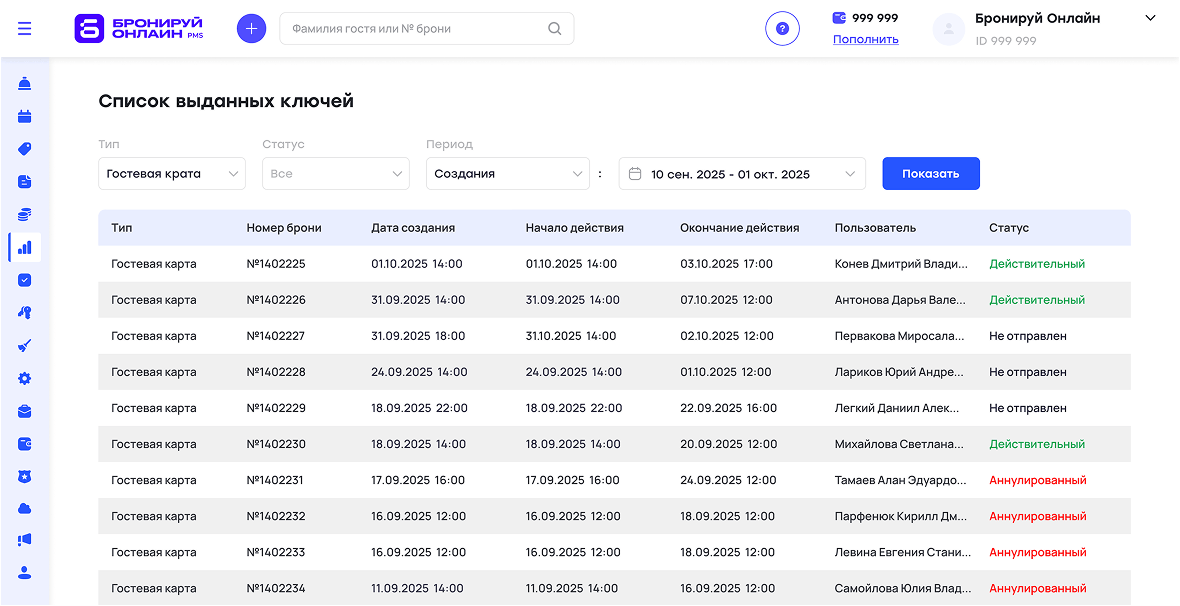This screenshot has height=606, width=1180.
Task: Open the Статус dropdown showing Все
Action: (336, 174)
